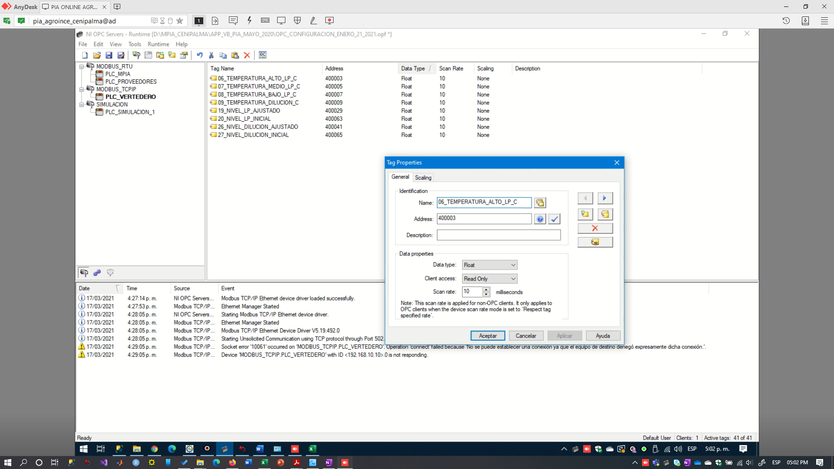Screen dimensions: 834x469
Task: Open the Edit menu
Action: tap(98, 44)
